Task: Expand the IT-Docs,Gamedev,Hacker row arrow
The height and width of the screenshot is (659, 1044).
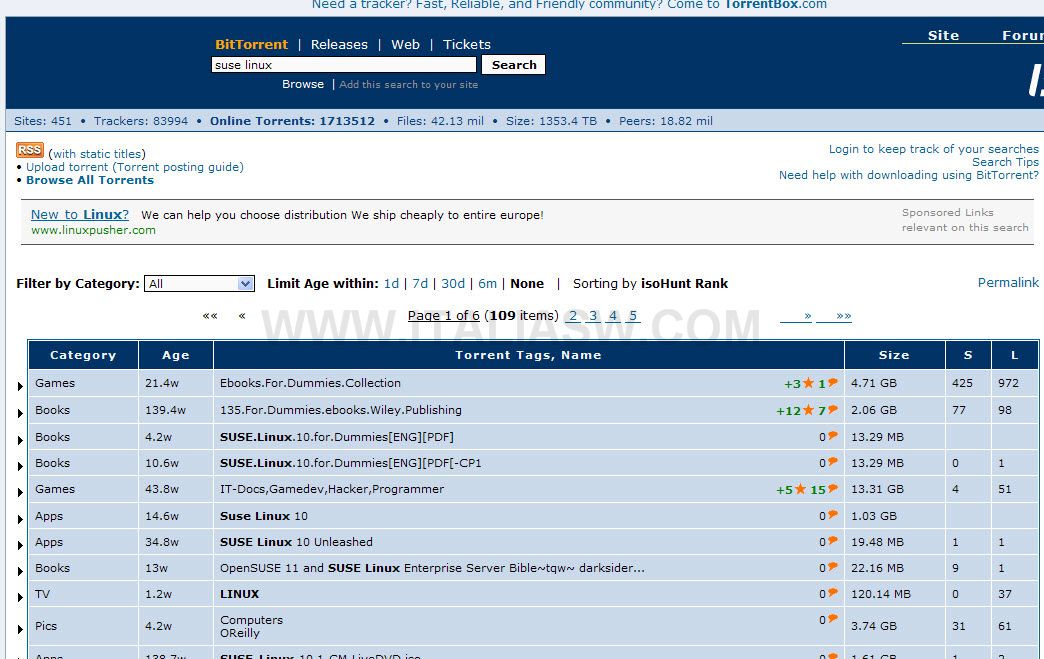Action: (x=20, y=492)
